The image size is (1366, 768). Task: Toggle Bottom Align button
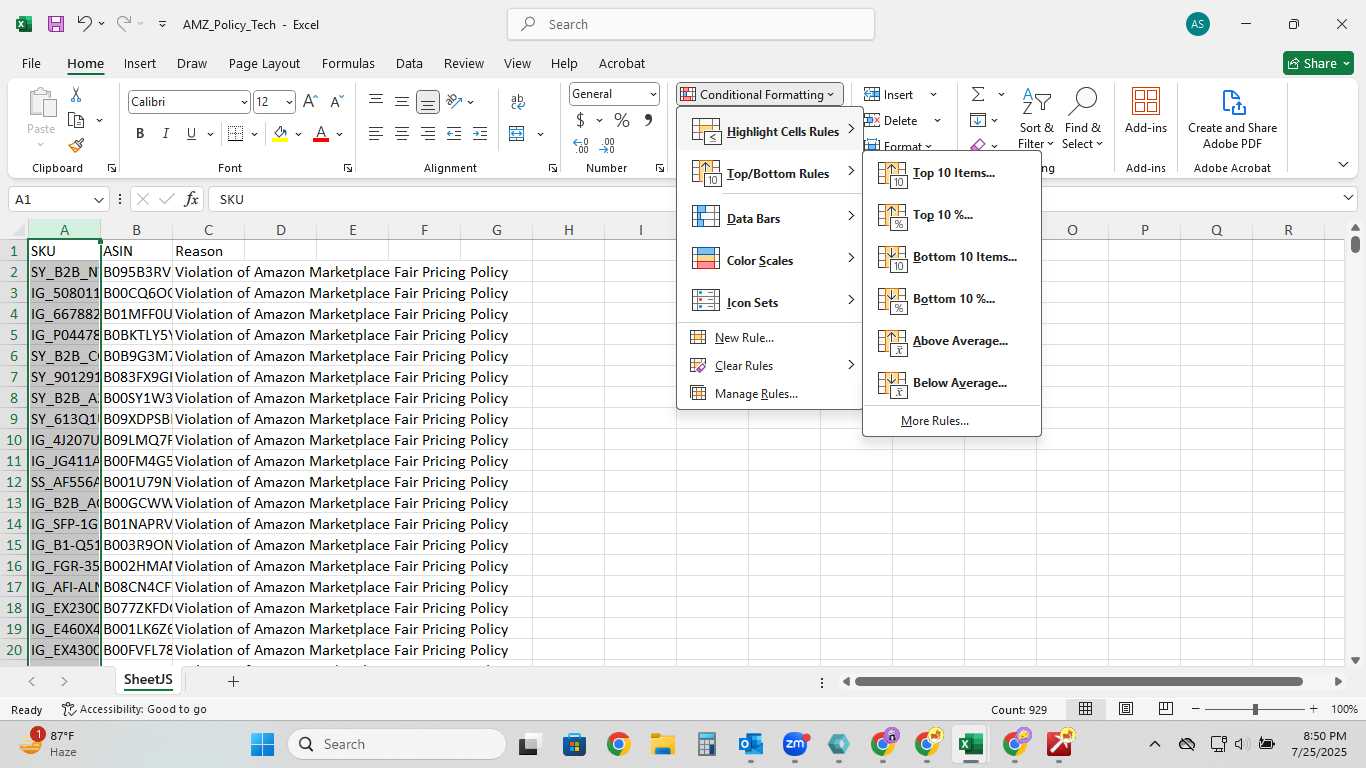pyautogui.click(x=428, y=102)
